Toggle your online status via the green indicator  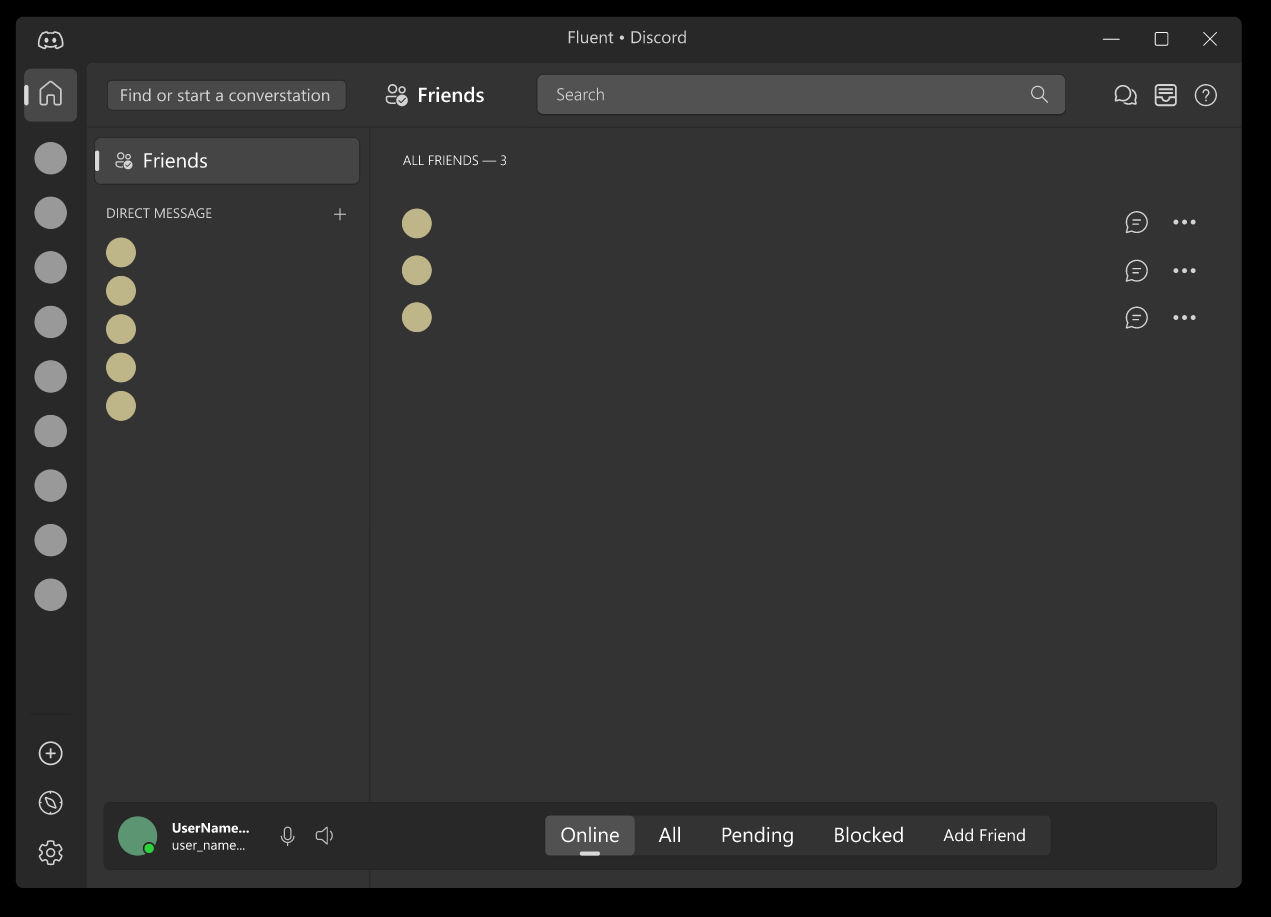[x=150, y=848]
